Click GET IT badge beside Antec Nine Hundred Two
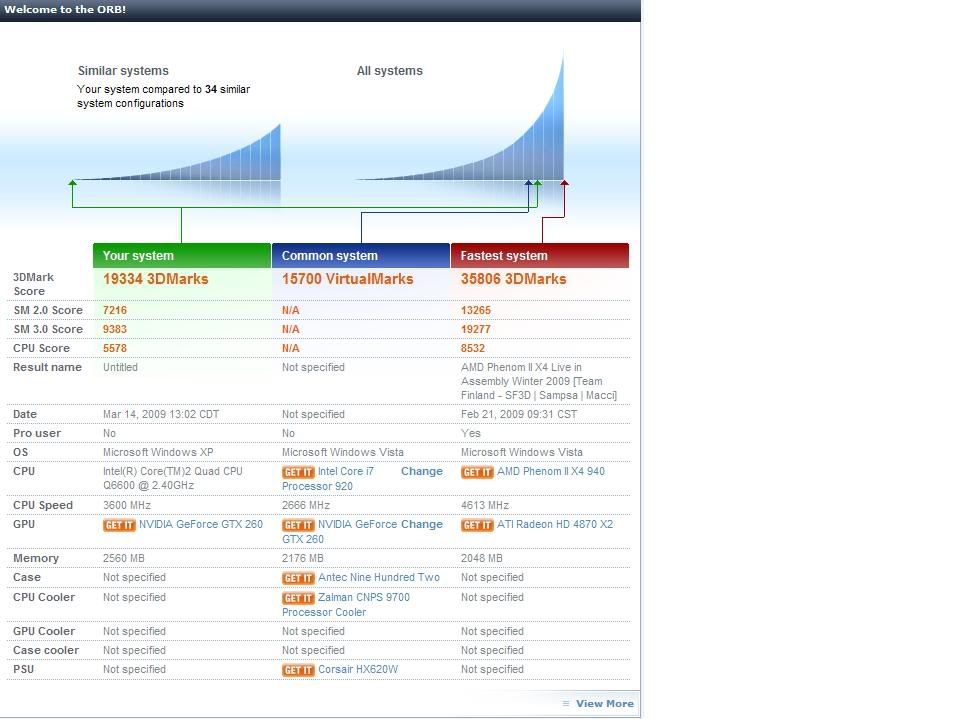This screenshot has height=719, width=960. point(298,578)
